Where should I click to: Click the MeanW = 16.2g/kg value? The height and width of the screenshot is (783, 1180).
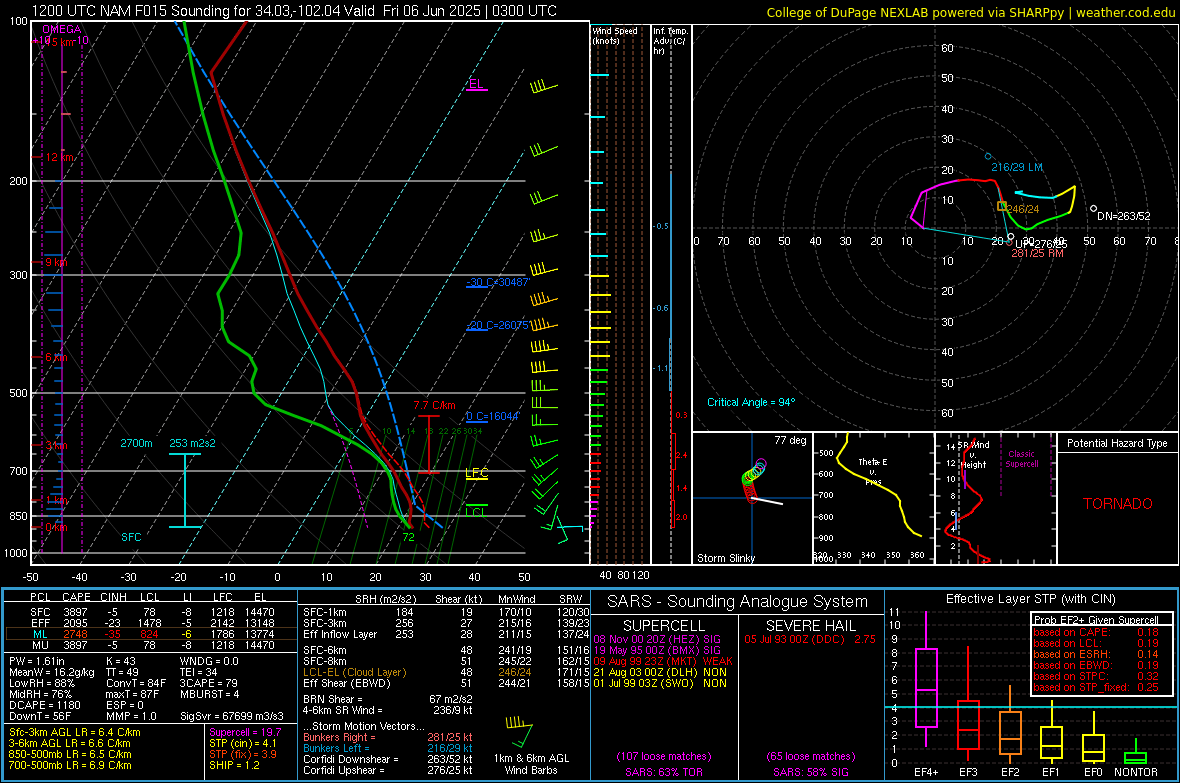click(52, 672)
